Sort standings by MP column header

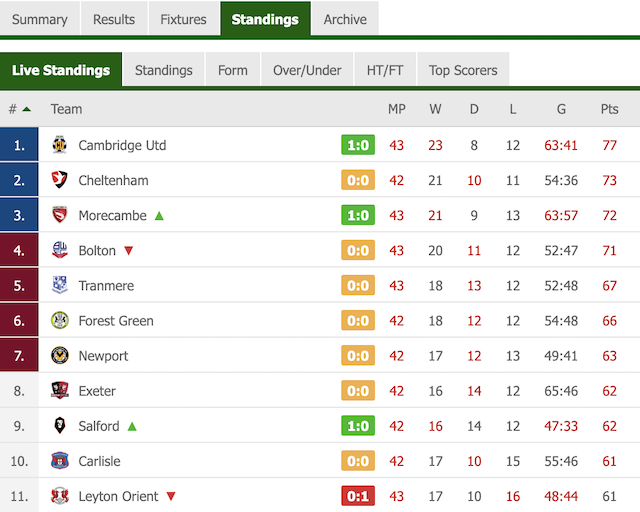tap(396, 109)
